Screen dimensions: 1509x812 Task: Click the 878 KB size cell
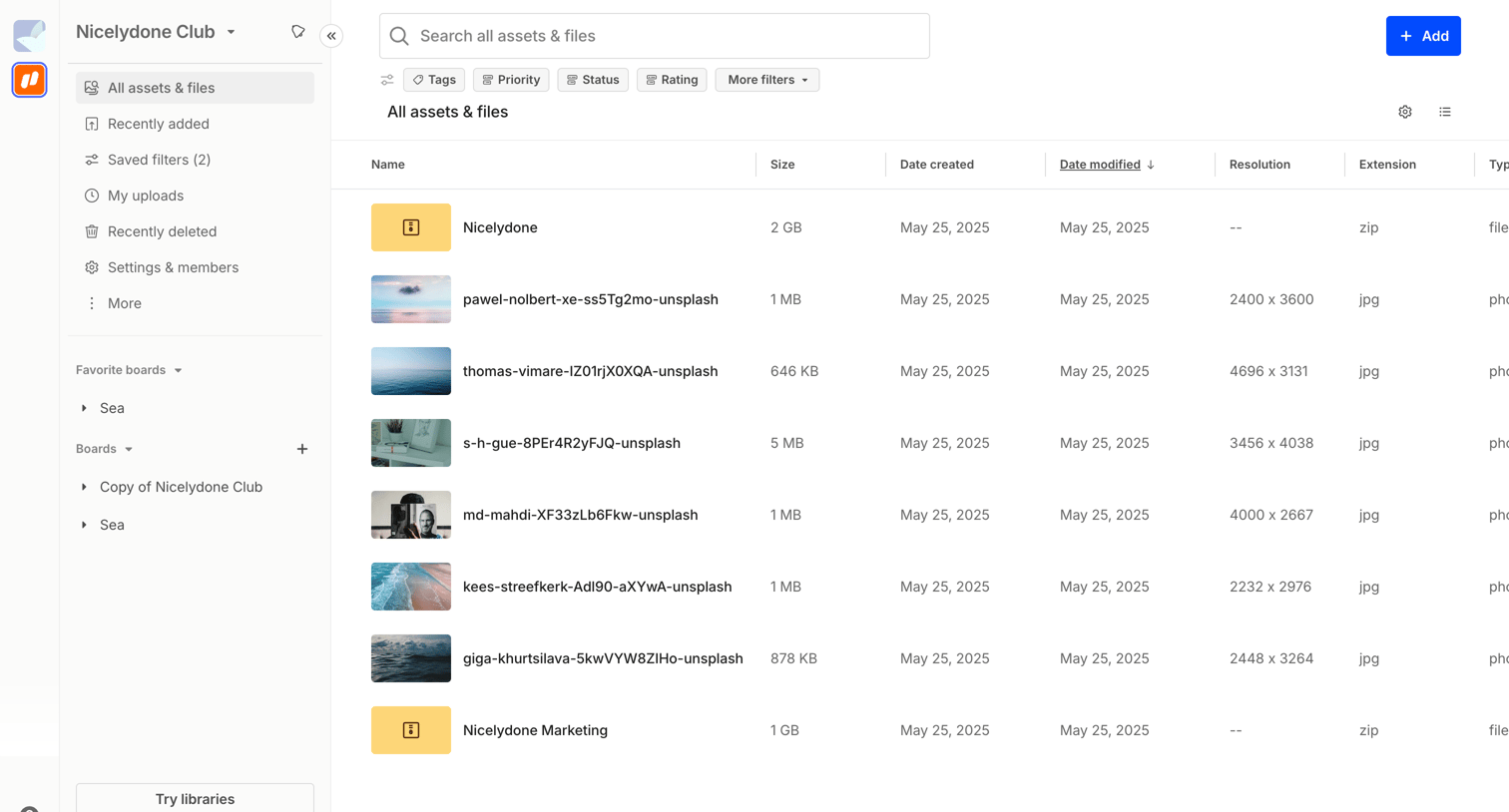[794, 658]
